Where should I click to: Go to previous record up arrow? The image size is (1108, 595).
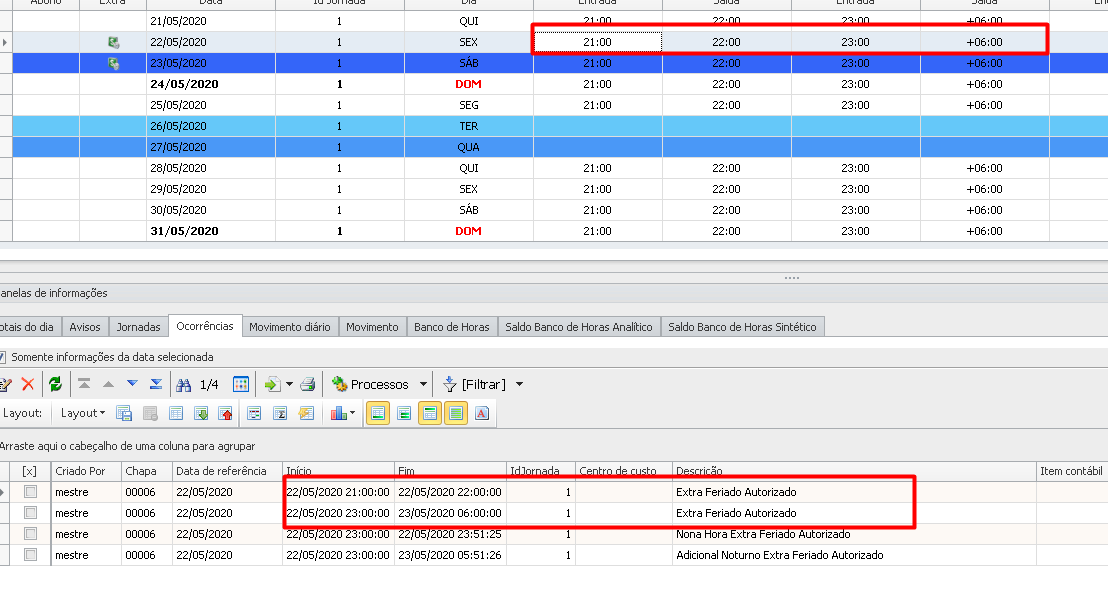(108, 384)
